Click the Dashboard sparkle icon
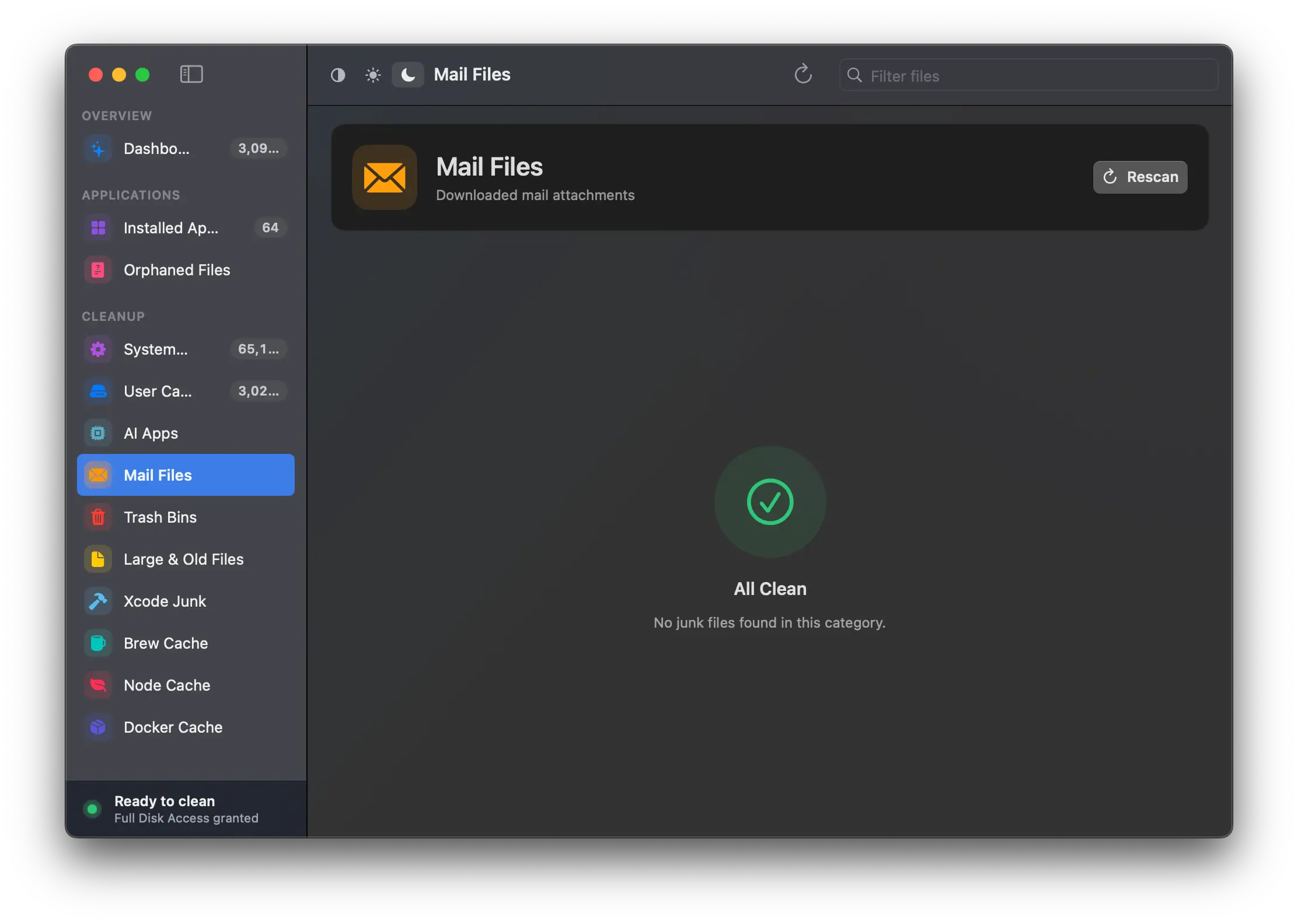1298x924 pixels. 98,149
